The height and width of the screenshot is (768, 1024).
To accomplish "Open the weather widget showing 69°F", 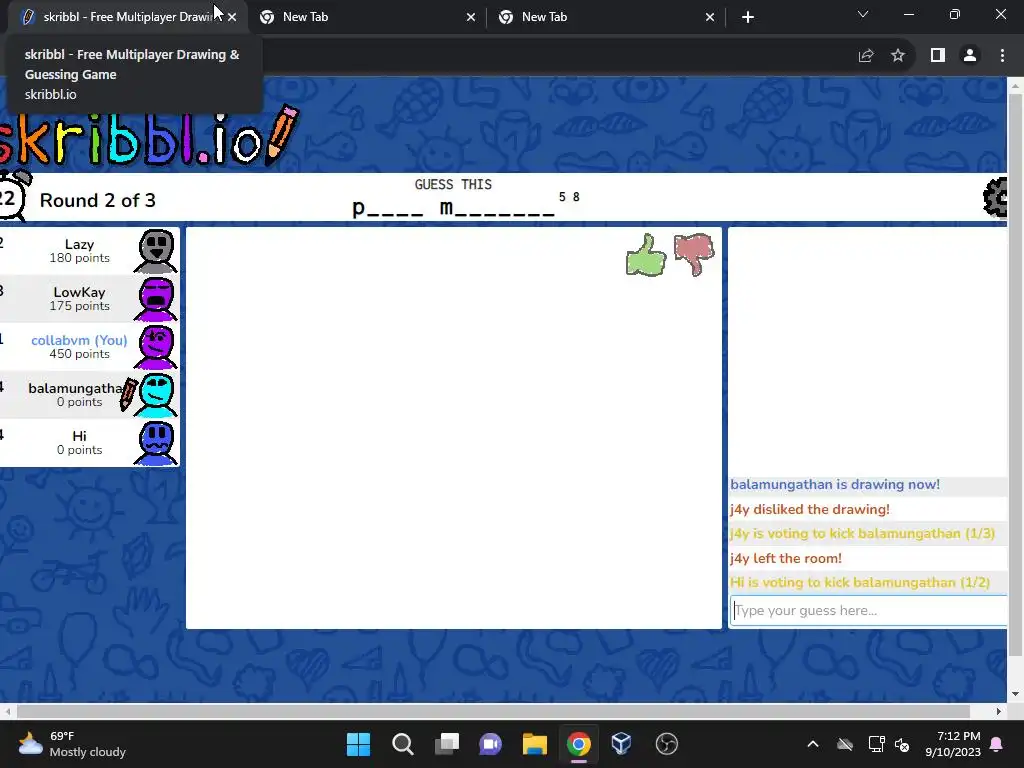I will (72, 744).
